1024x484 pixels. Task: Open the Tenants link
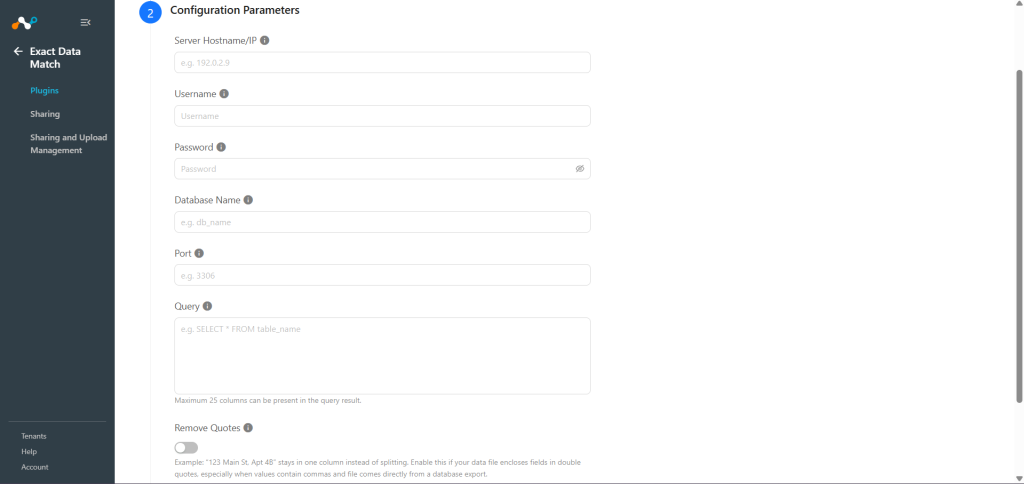click(34, 436)
